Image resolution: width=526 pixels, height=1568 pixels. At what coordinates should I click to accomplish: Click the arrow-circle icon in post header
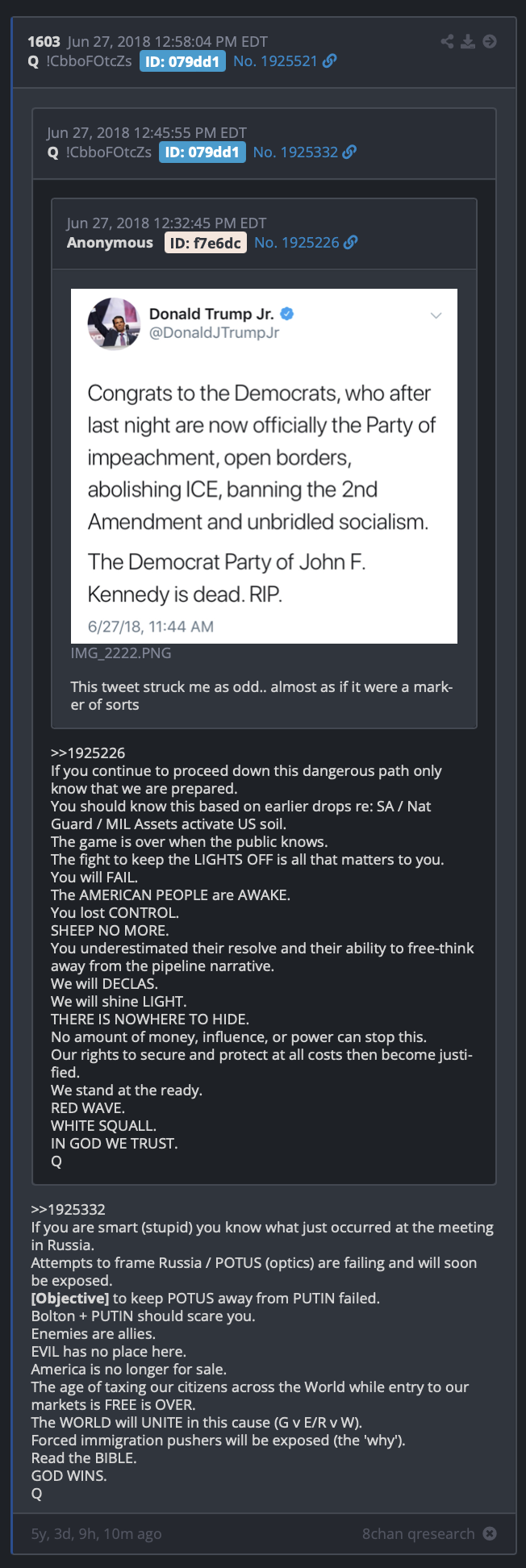coord(490,41)
